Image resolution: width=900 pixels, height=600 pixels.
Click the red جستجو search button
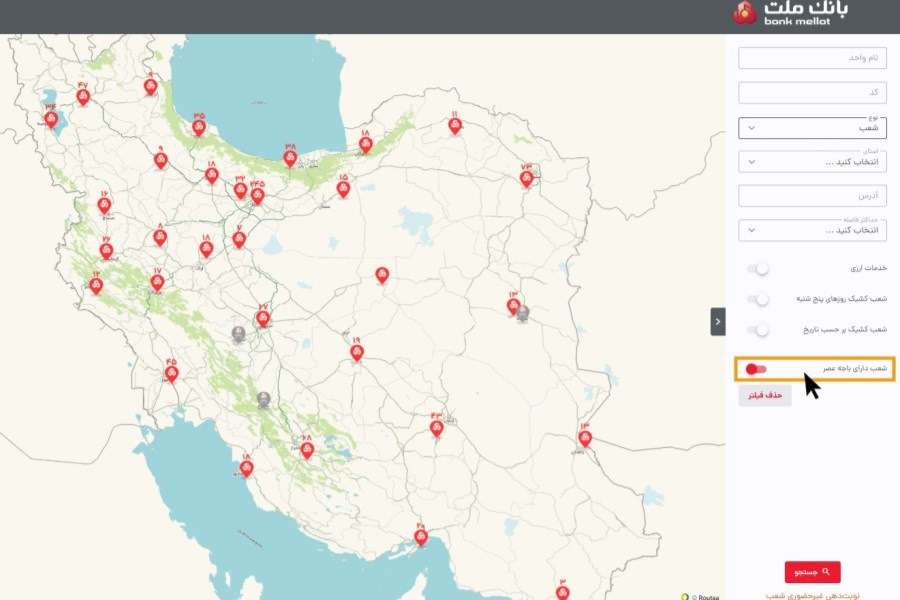(x=812, y=572)
